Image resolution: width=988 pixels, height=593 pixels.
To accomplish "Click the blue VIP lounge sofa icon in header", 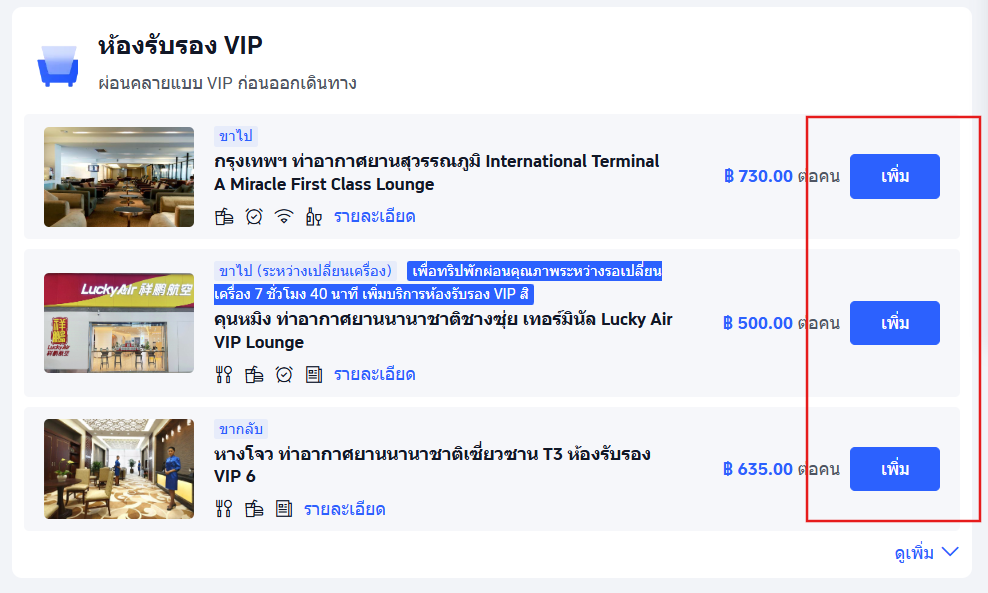I will click(x=58, y=64).
